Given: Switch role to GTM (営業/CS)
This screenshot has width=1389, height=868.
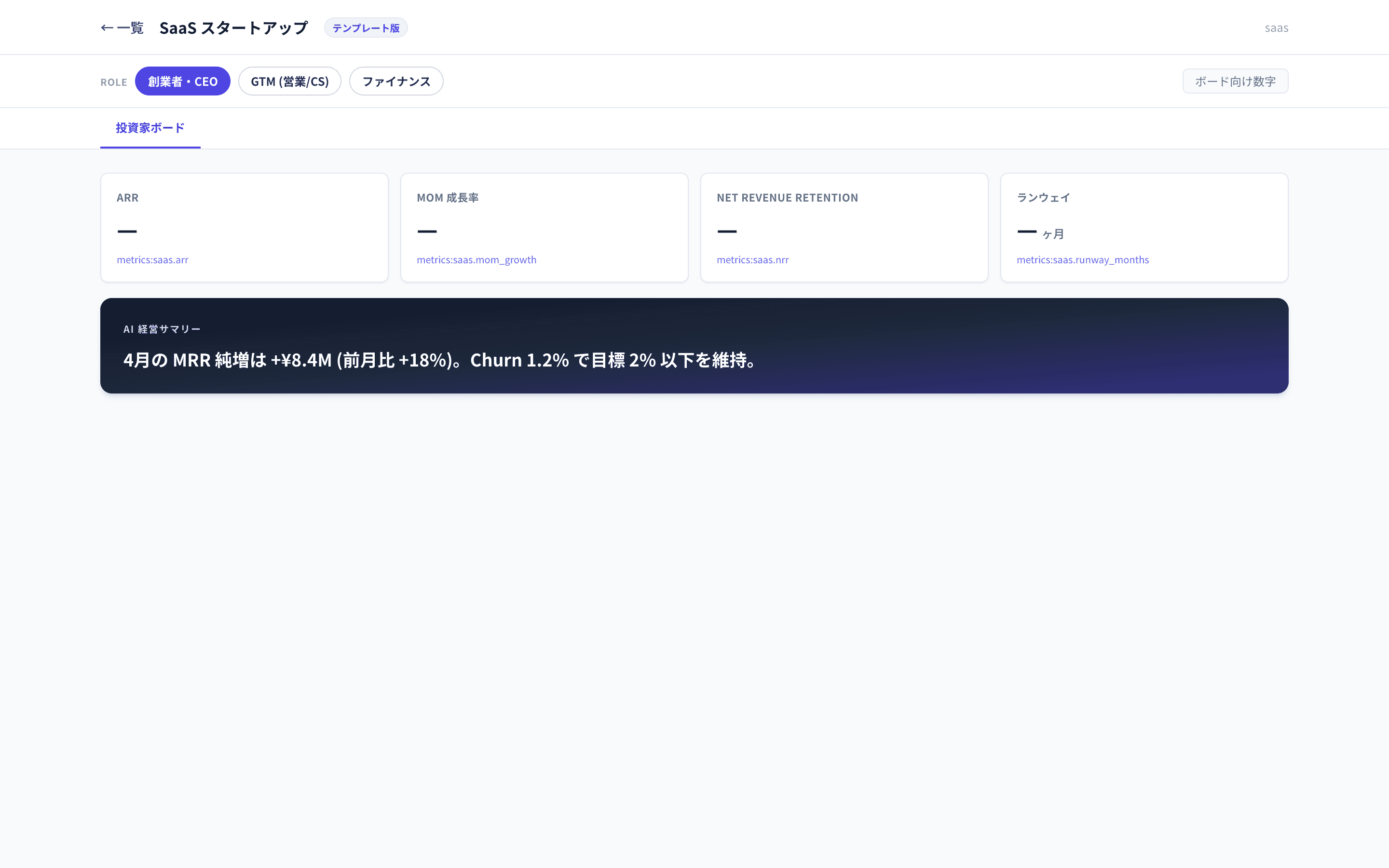Looking at the screenshot, I should (x=289, y=81).
